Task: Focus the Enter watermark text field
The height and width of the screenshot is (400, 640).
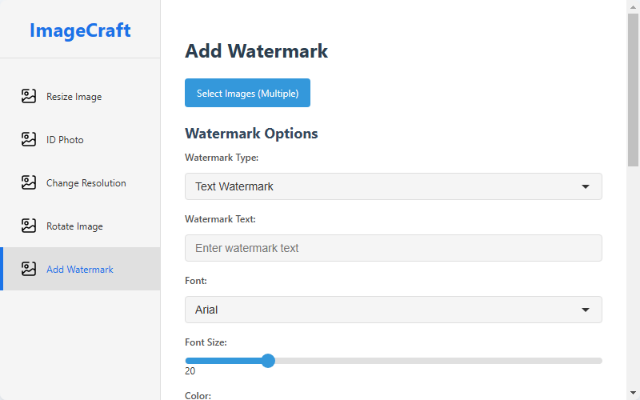Action: (393, 248)
